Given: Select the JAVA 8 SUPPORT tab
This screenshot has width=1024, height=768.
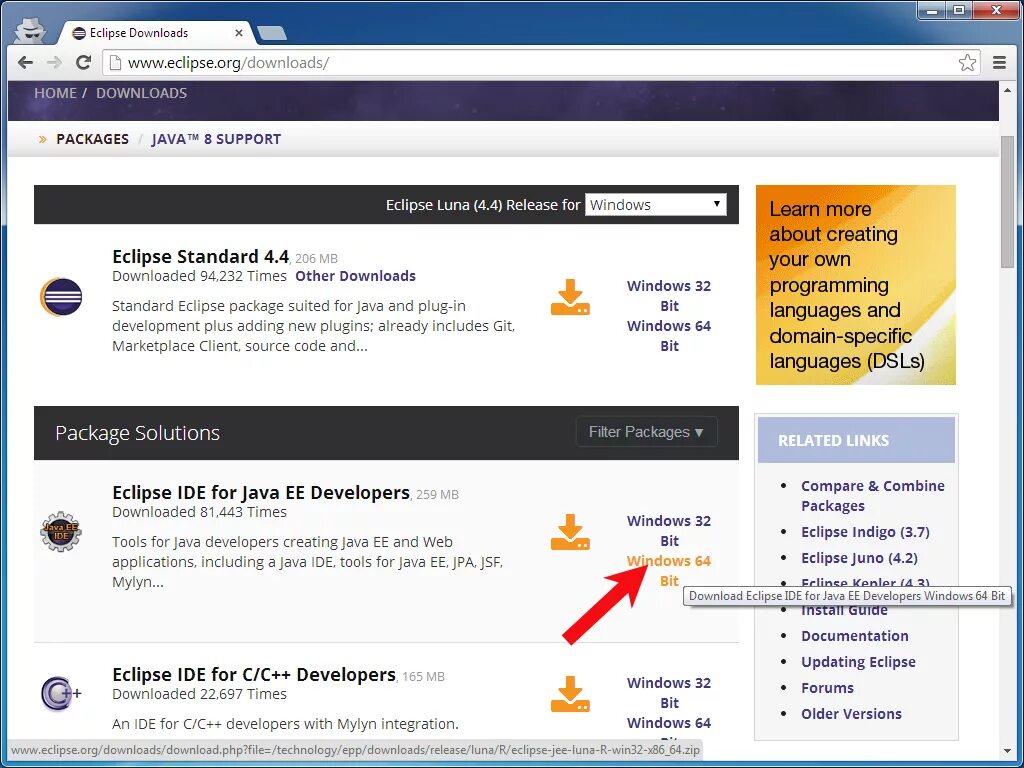Looking at the screenshot, I should (216, 139).
